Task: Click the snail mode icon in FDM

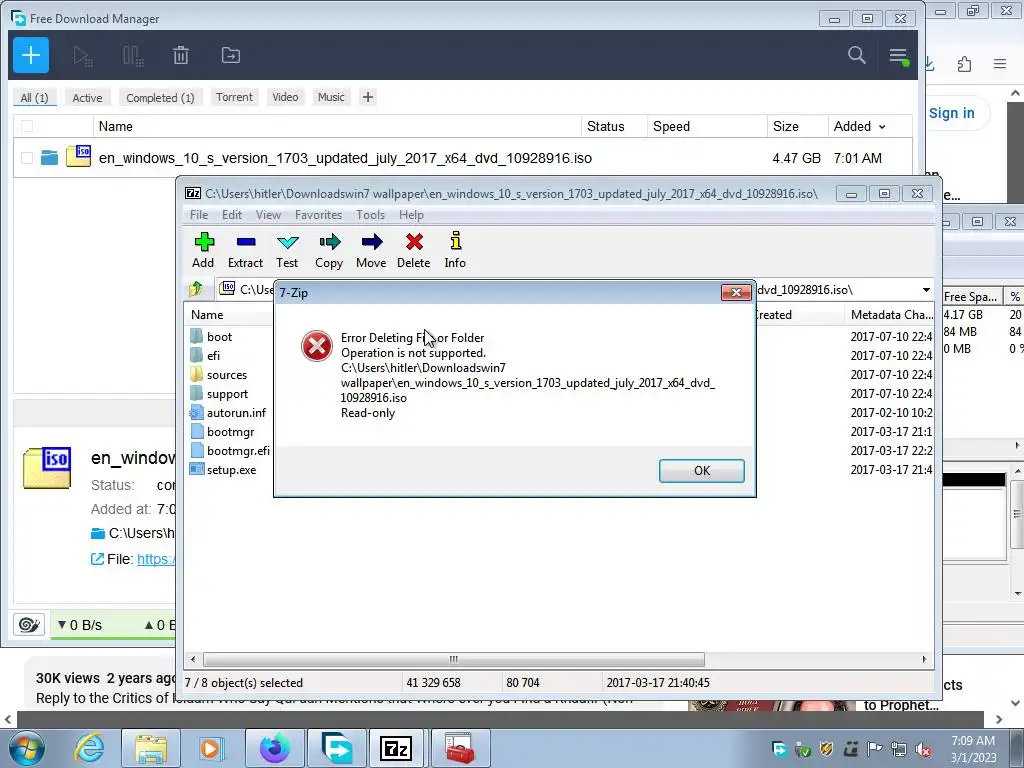Action: [x=29, y=625]
